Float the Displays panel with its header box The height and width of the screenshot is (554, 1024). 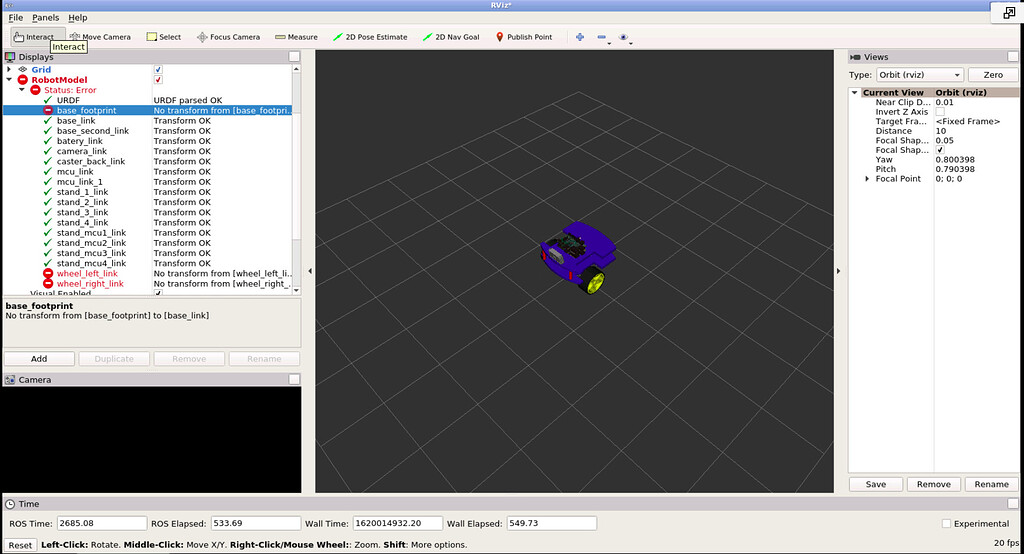tap(295, 57)
